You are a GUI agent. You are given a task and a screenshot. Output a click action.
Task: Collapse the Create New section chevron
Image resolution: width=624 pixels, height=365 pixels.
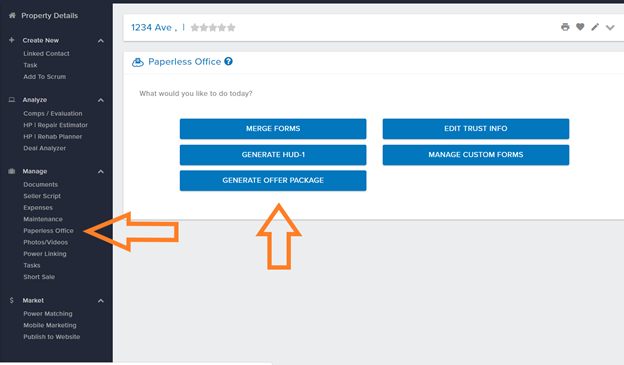(x=101, y=41)
